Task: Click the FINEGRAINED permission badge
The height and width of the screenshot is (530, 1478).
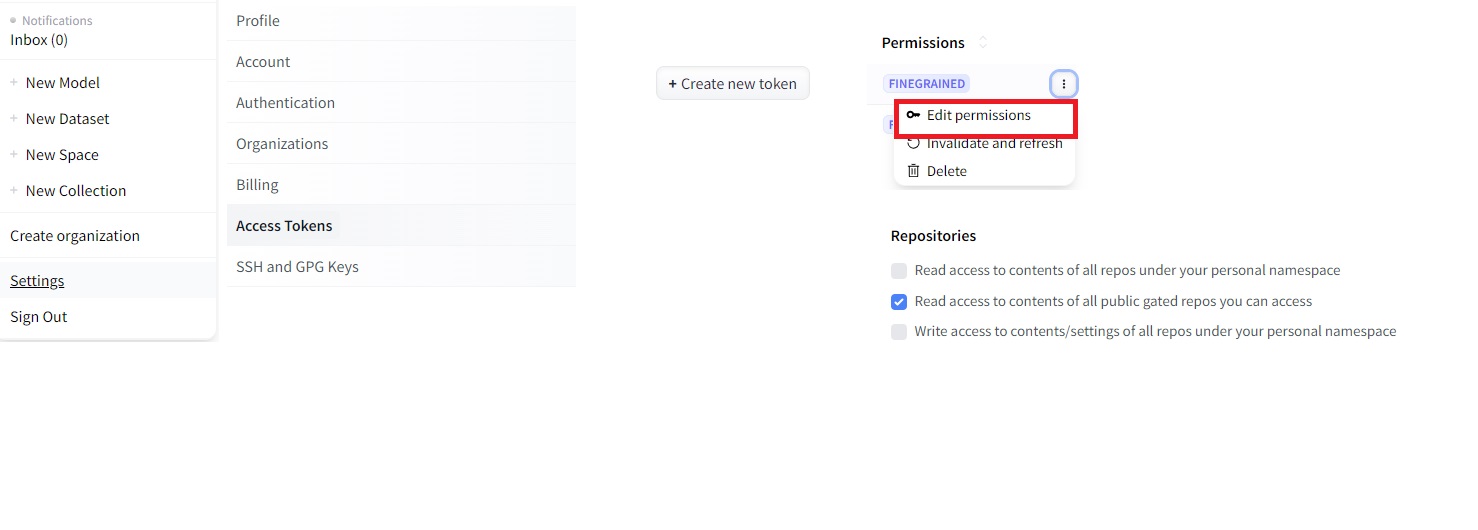Action: point(926,84)
